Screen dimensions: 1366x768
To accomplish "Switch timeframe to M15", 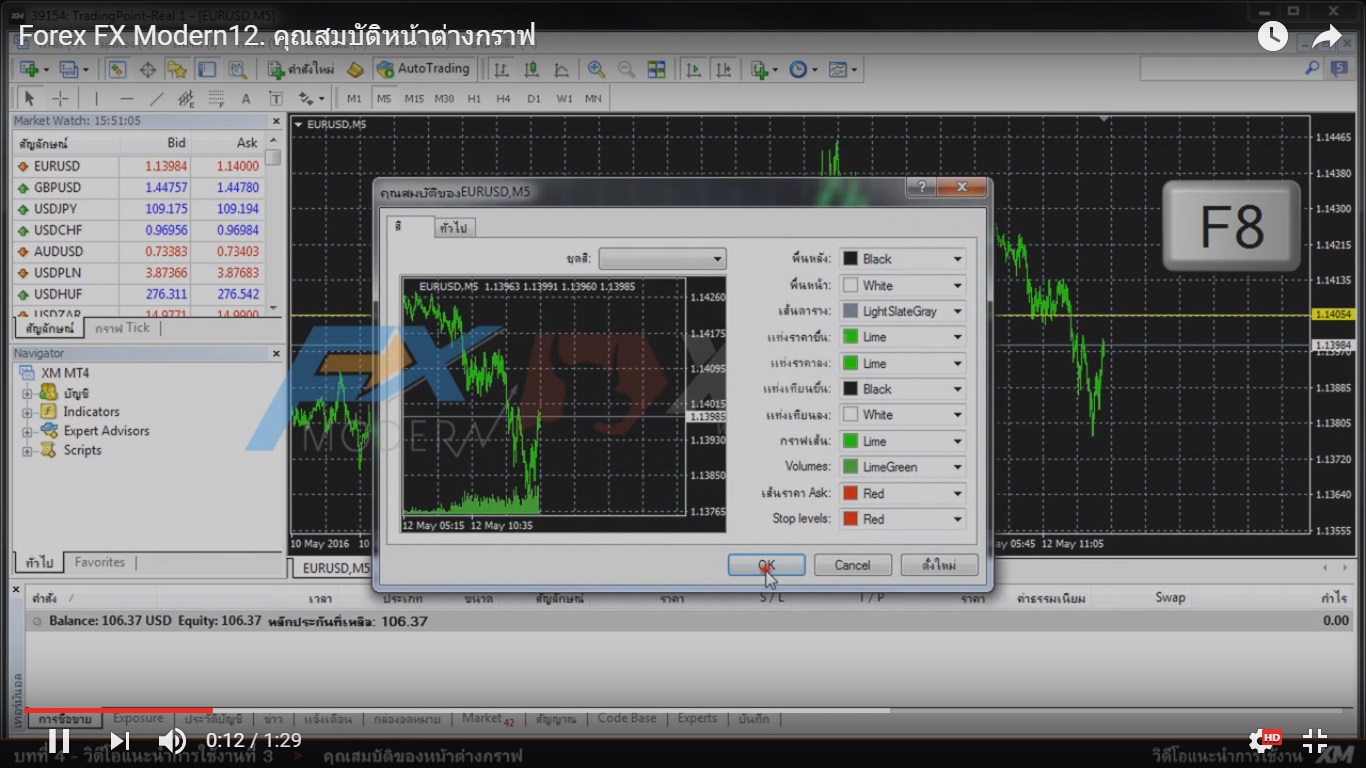I will (x=414, y=98).
